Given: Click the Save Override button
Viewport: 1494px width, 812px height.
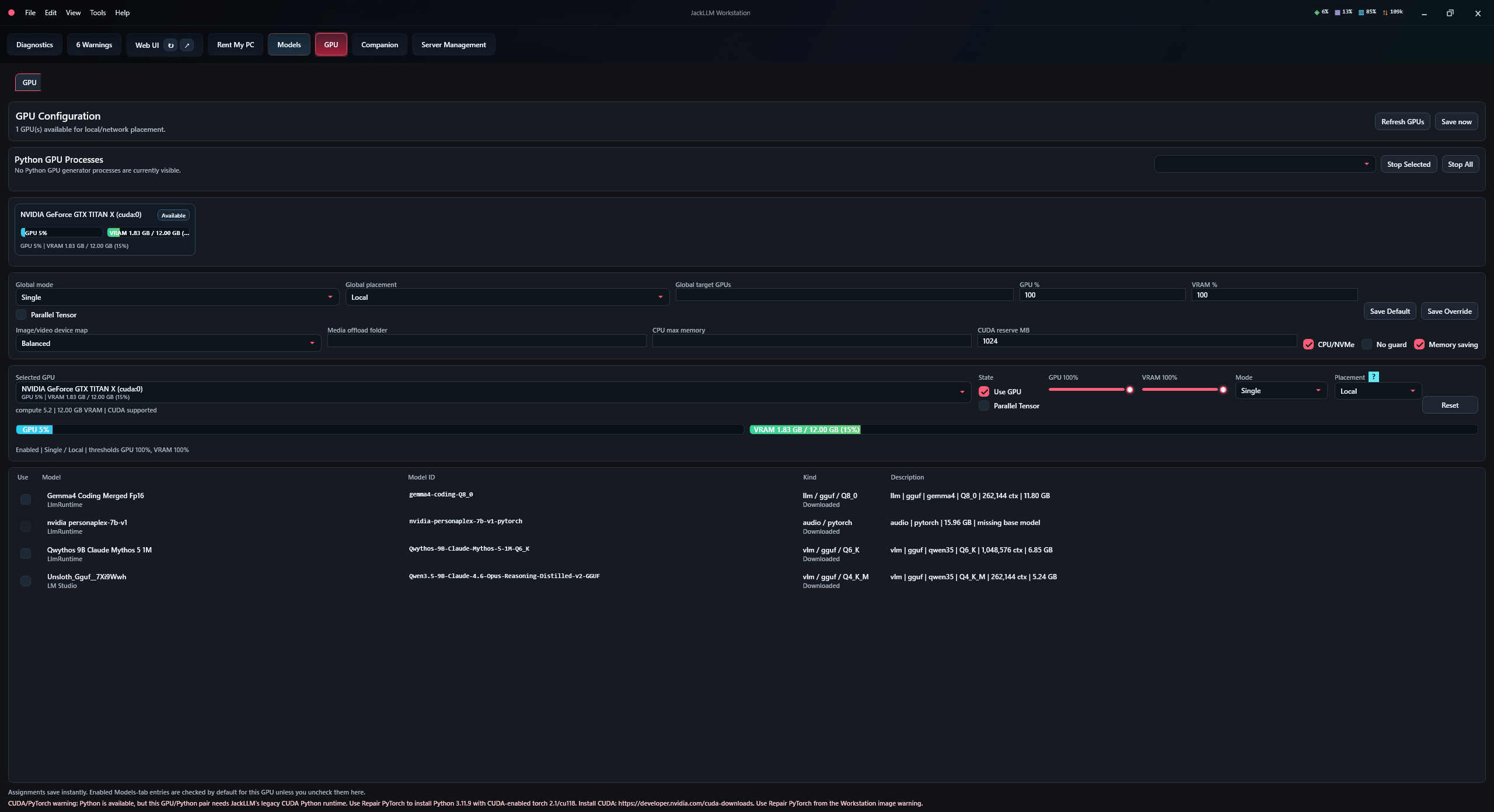Looking at the screenshot, I should [1449, 311].
